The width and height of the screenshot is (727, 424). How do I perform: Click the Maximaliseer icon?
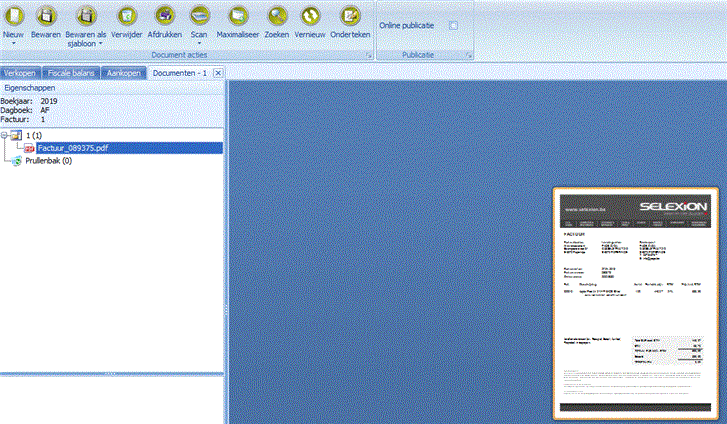click(238, 16)
